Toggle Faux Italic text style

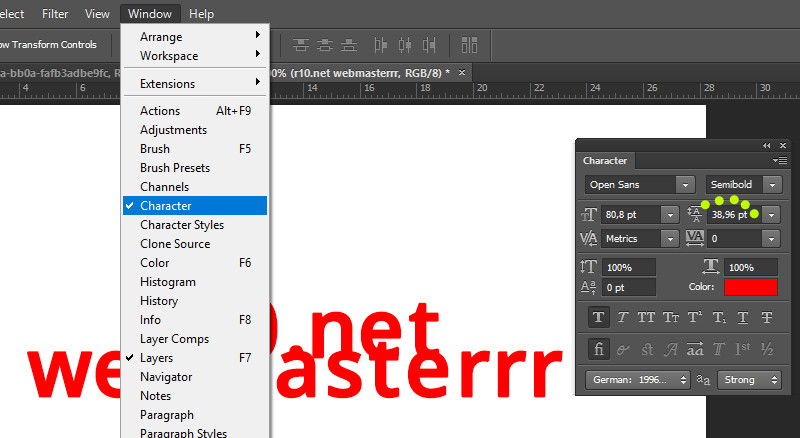click(622, 318)
